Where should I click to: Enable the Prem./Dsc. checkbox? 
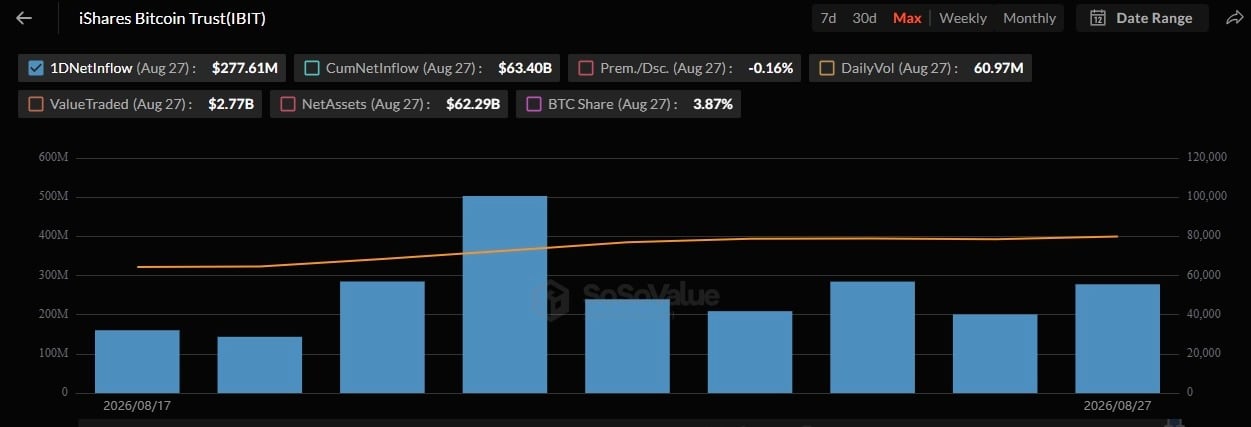(x=586, y=68)
